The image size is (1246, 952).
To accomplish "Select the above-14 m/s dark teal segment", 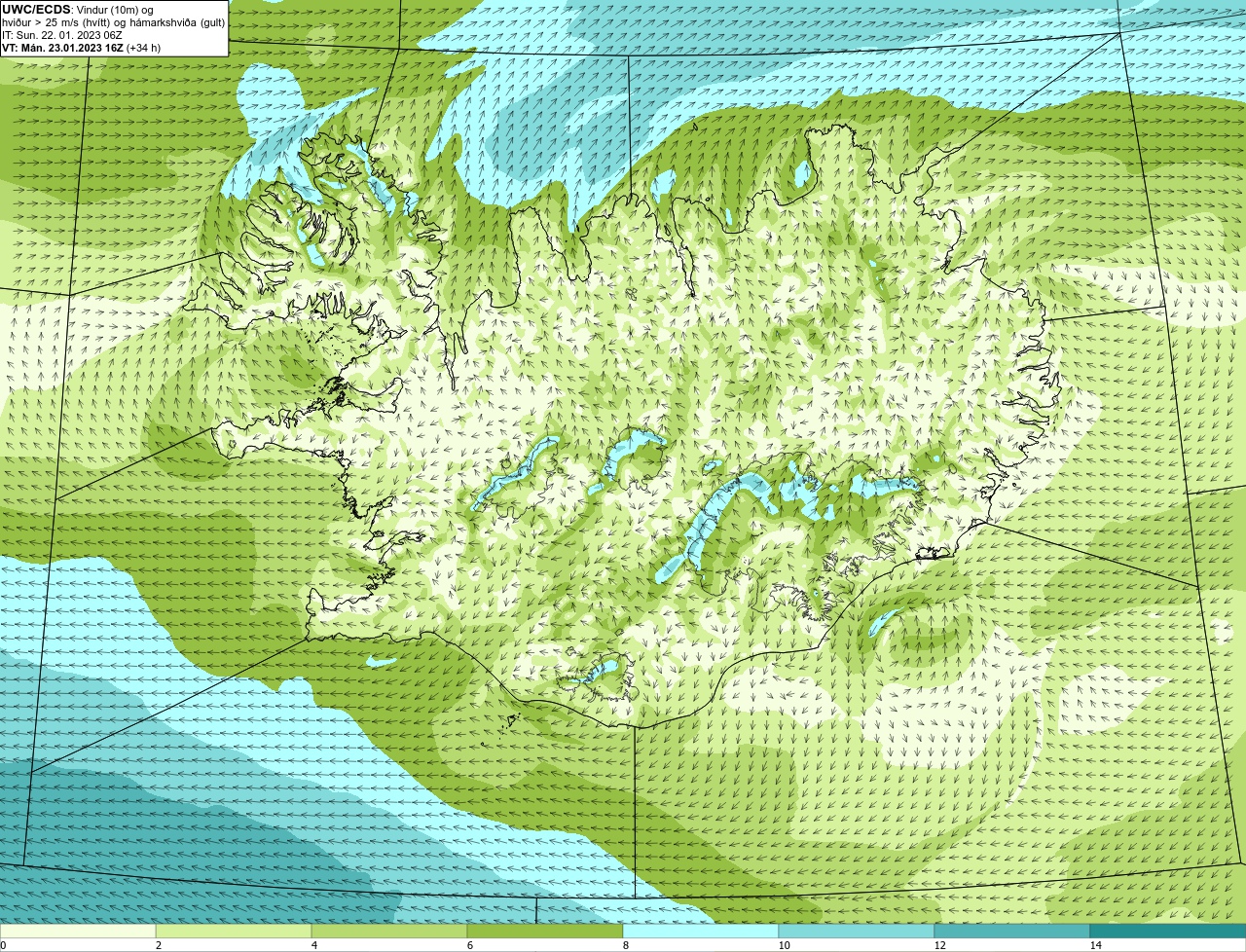I will coord(1168,931).
